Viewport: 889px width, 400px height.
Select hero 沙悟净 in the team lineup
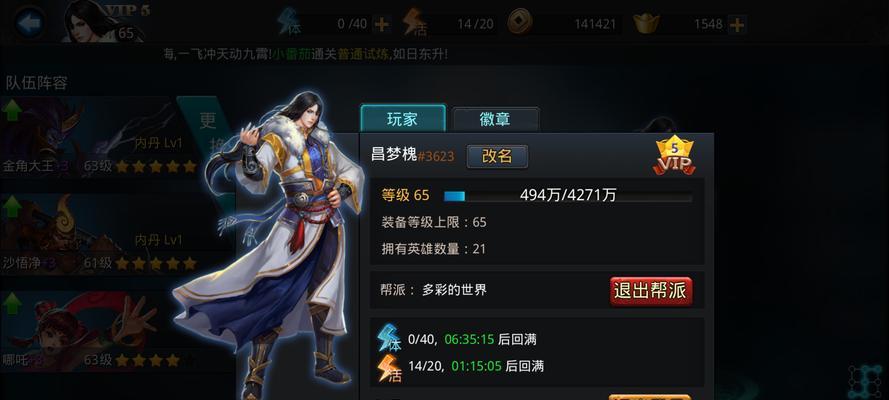(x=99, y=234)
